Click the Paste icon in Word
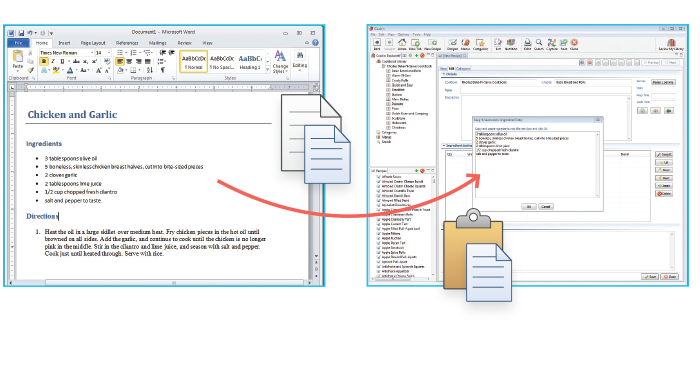 [x=18, y=56]
